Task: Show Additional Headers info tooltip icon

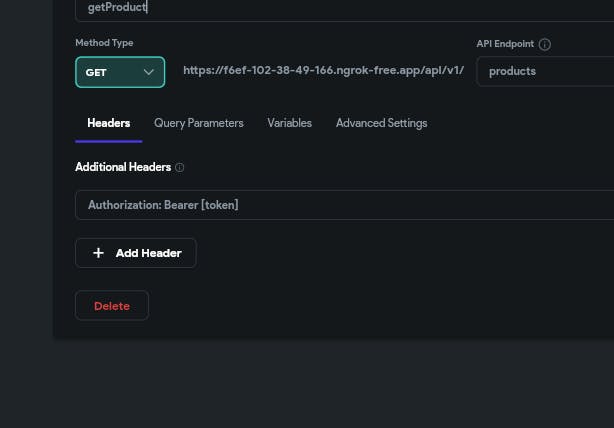Action: point(179,168)
